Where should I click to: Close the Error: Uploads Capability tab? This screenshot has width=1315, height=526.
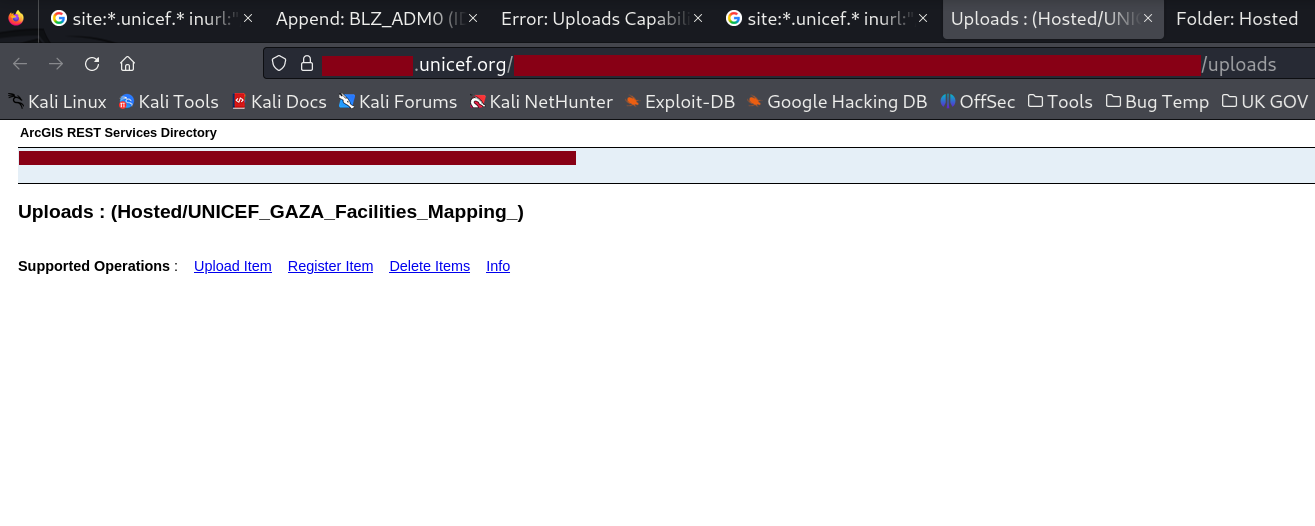coord(698,18)
